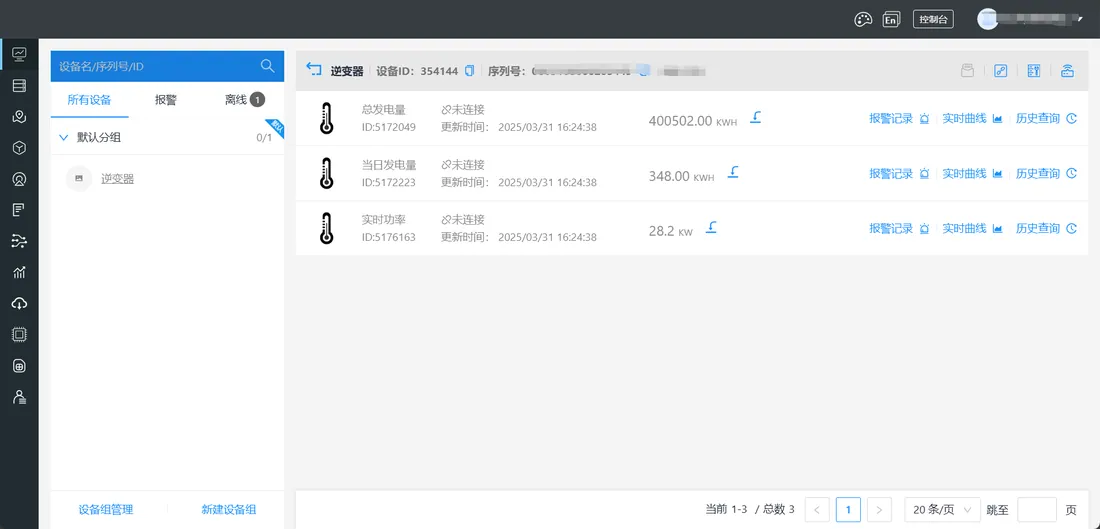Switch to the 所有设备 tab
Viewport: 1100px width, 529px height.
[89, 100]
